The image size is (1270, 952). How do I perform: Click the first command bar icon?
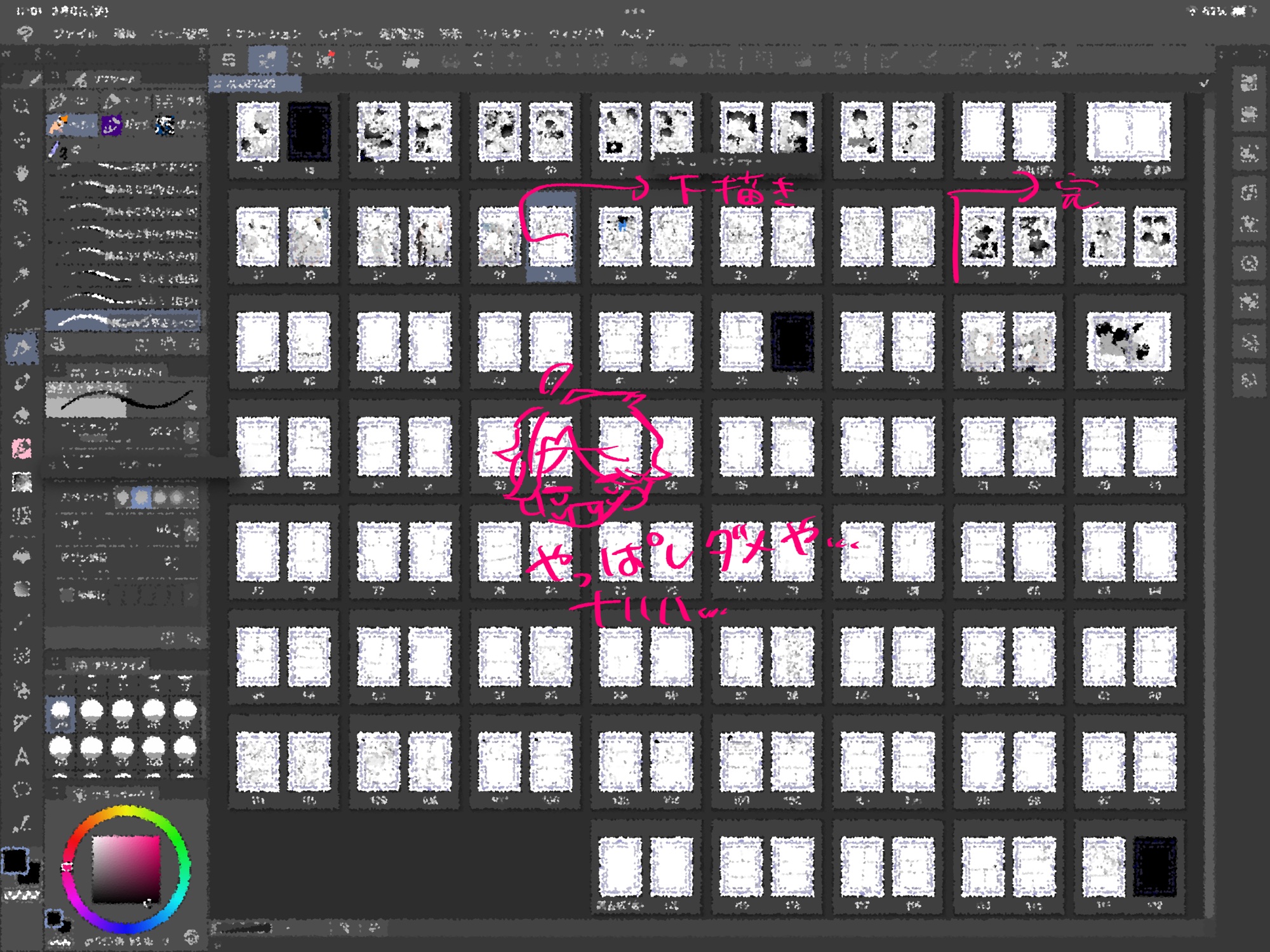[229, 60]
